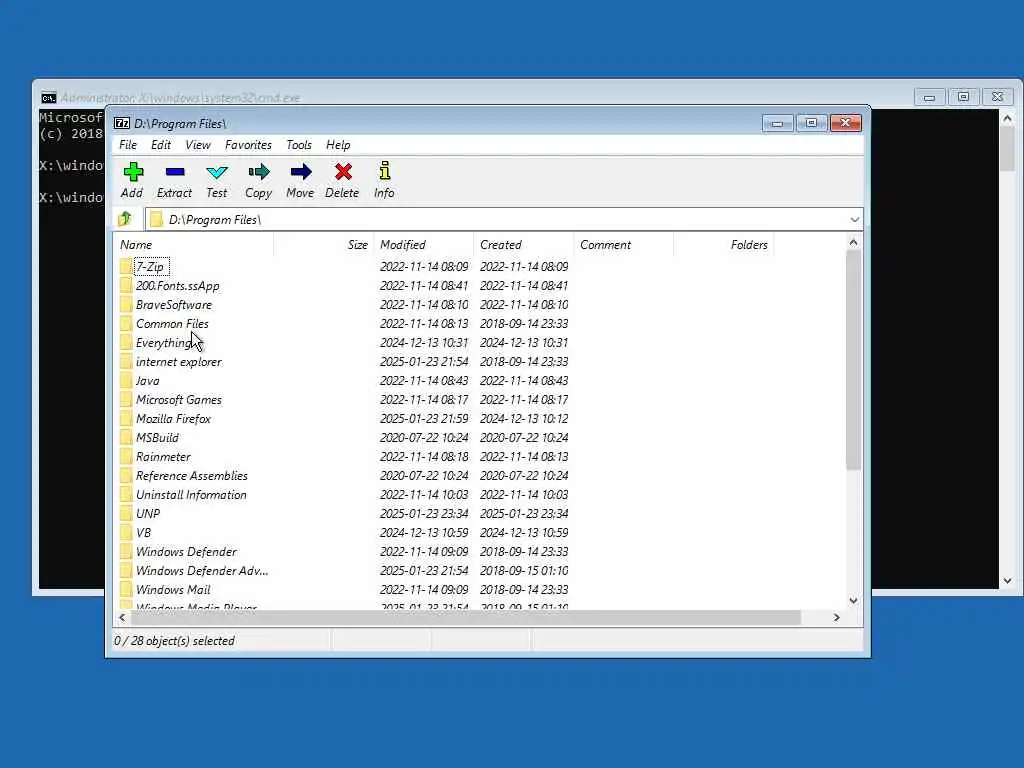Select the UNP folder icon
Screen dimensions: 1024x768
coord(126,513)
